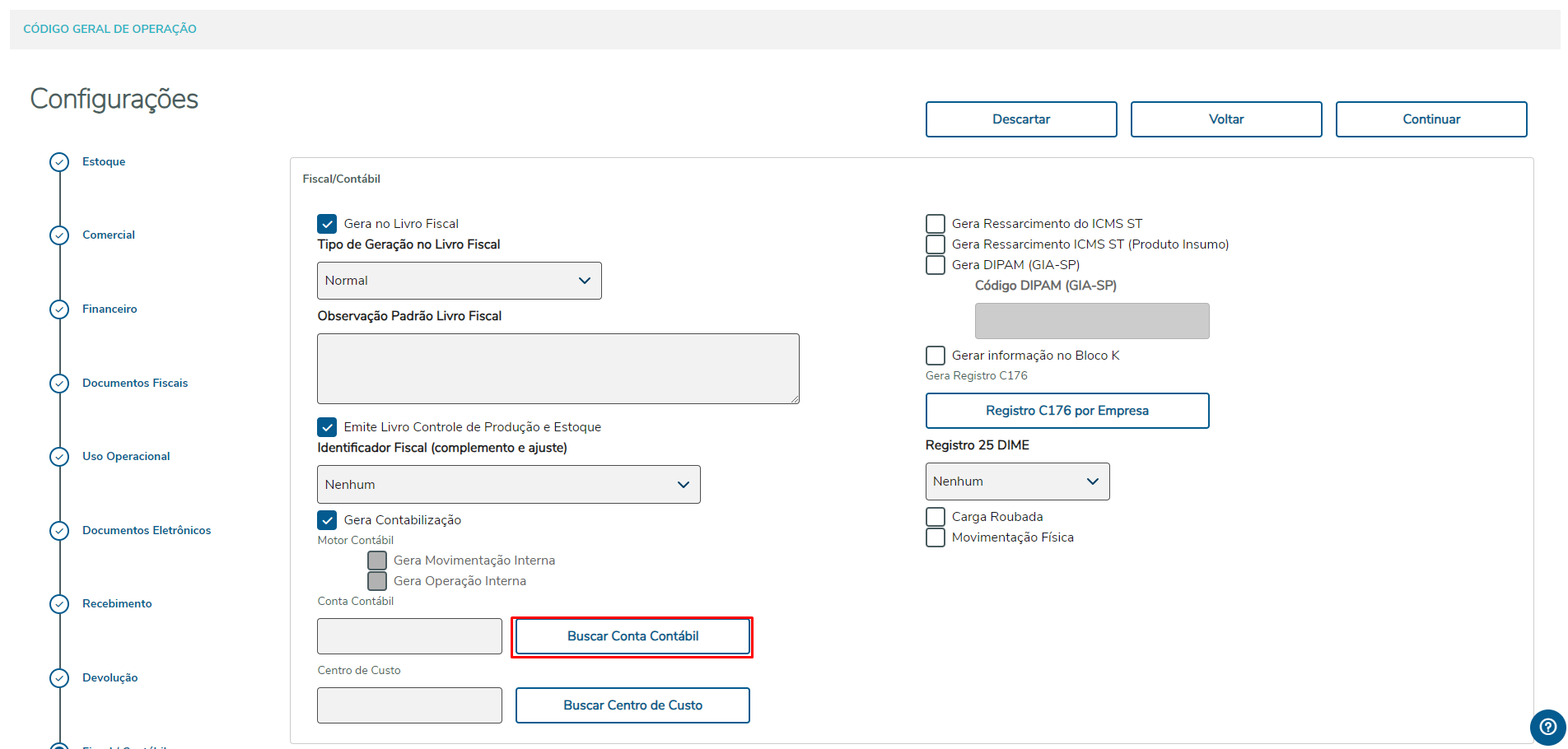Screen dimensions: 1568x749
Task: Click Buscar Centro de Custo button
Action: click(x=632, y=705)
